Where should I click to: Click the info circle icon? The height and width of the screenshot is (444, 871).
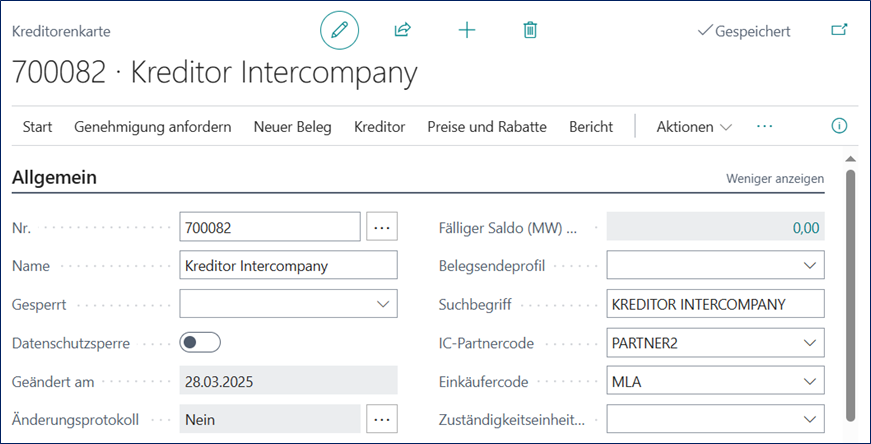[839, 126]
